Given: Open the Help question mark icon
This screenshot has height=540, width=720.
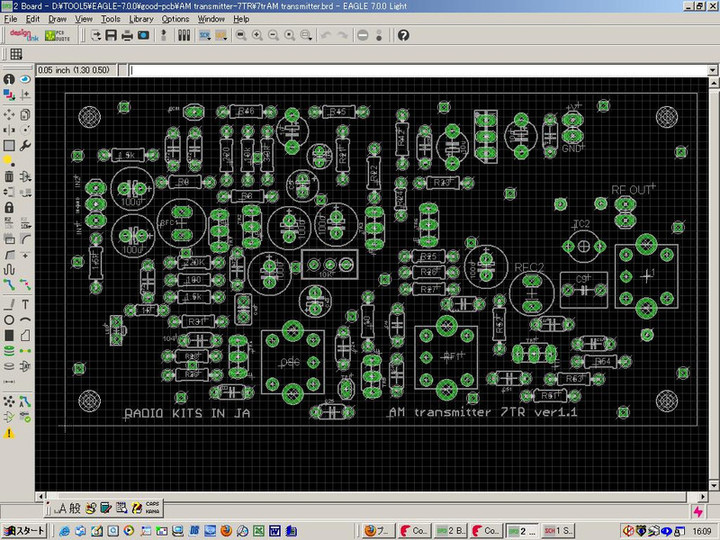Looking at the screenshot, I should tap(403, 35).
